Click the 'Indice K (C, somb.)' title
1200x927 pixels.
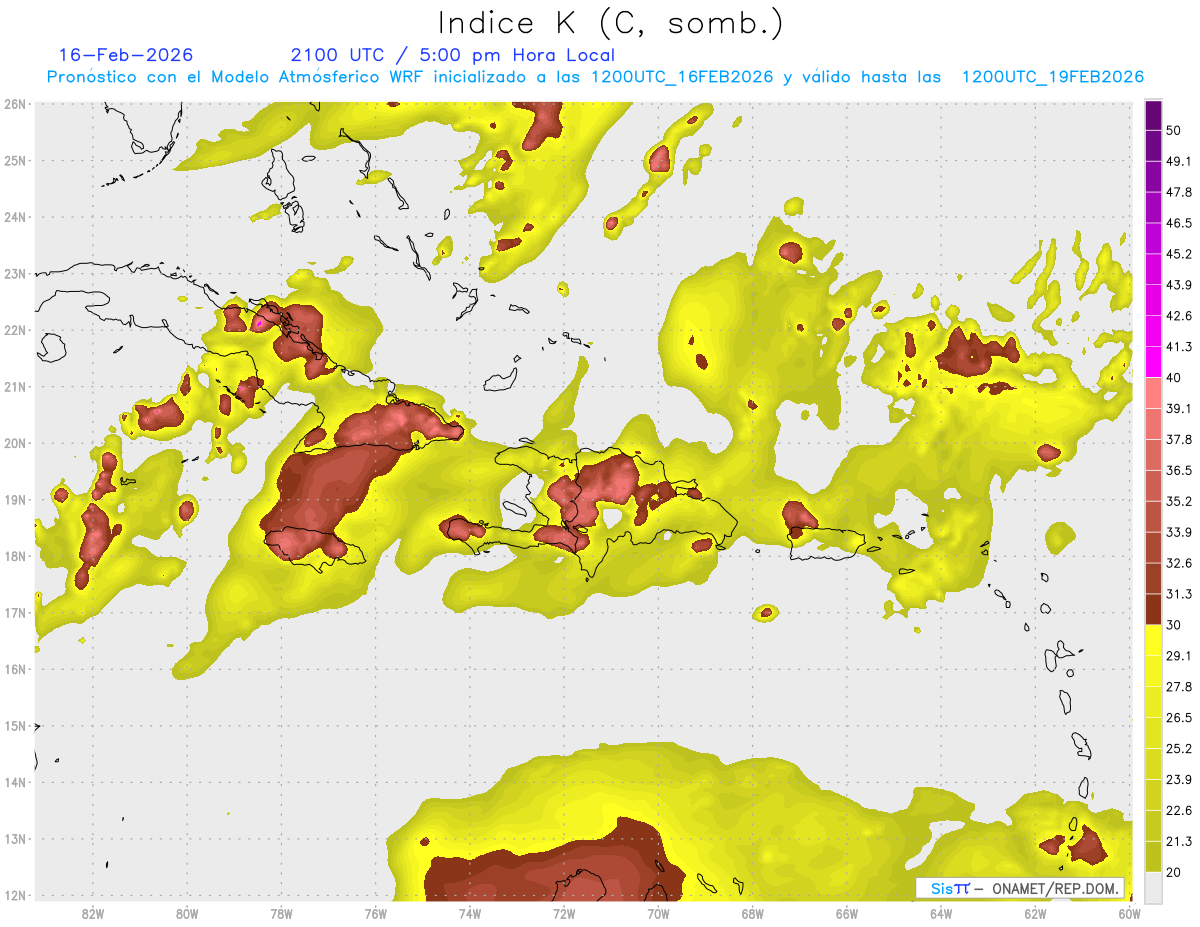tap(611, 23)
